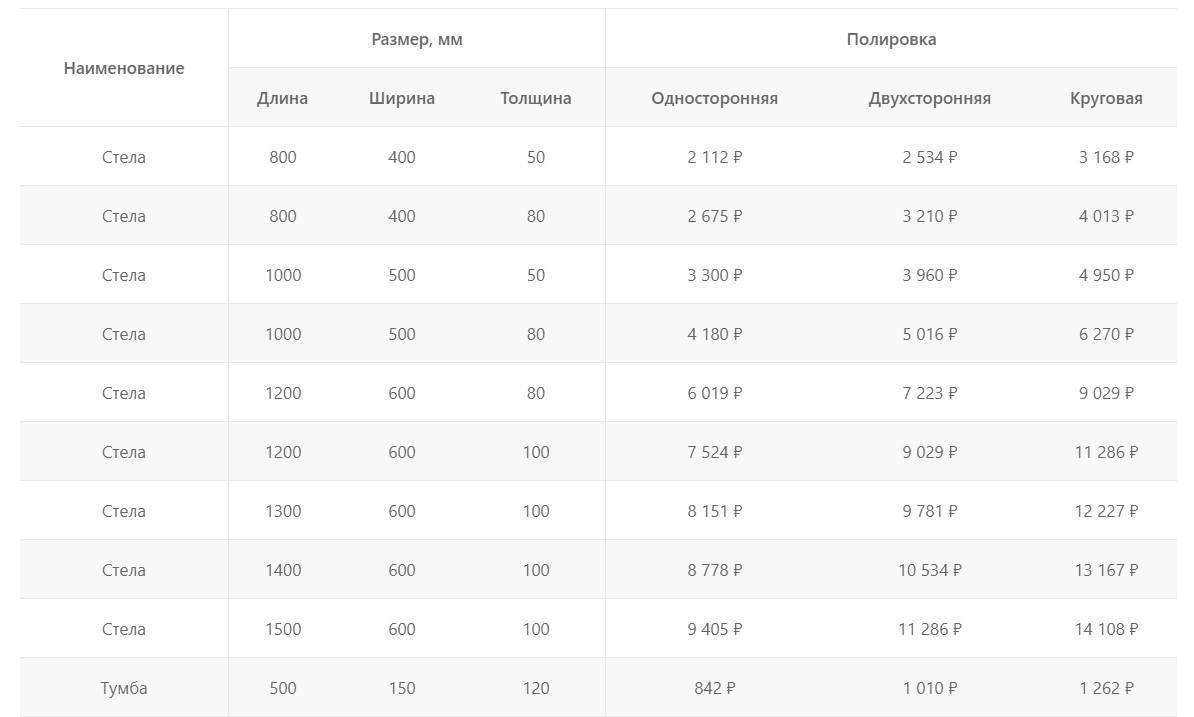This screenshot has height=717, width=1194.
Task: Click the 11 286 ₽ Круговая price cell
Action: point(1106,452)
